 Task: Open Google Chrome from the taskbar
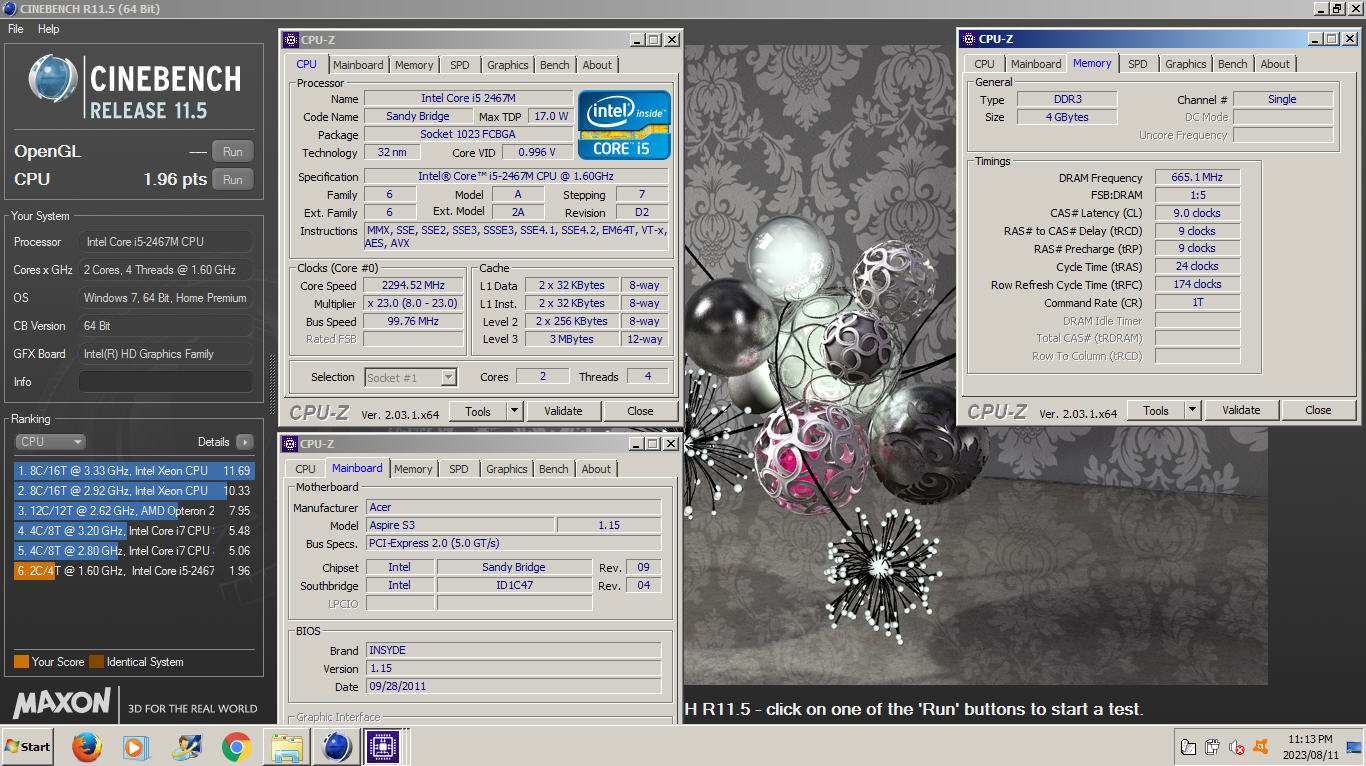(x=236, y=747)
